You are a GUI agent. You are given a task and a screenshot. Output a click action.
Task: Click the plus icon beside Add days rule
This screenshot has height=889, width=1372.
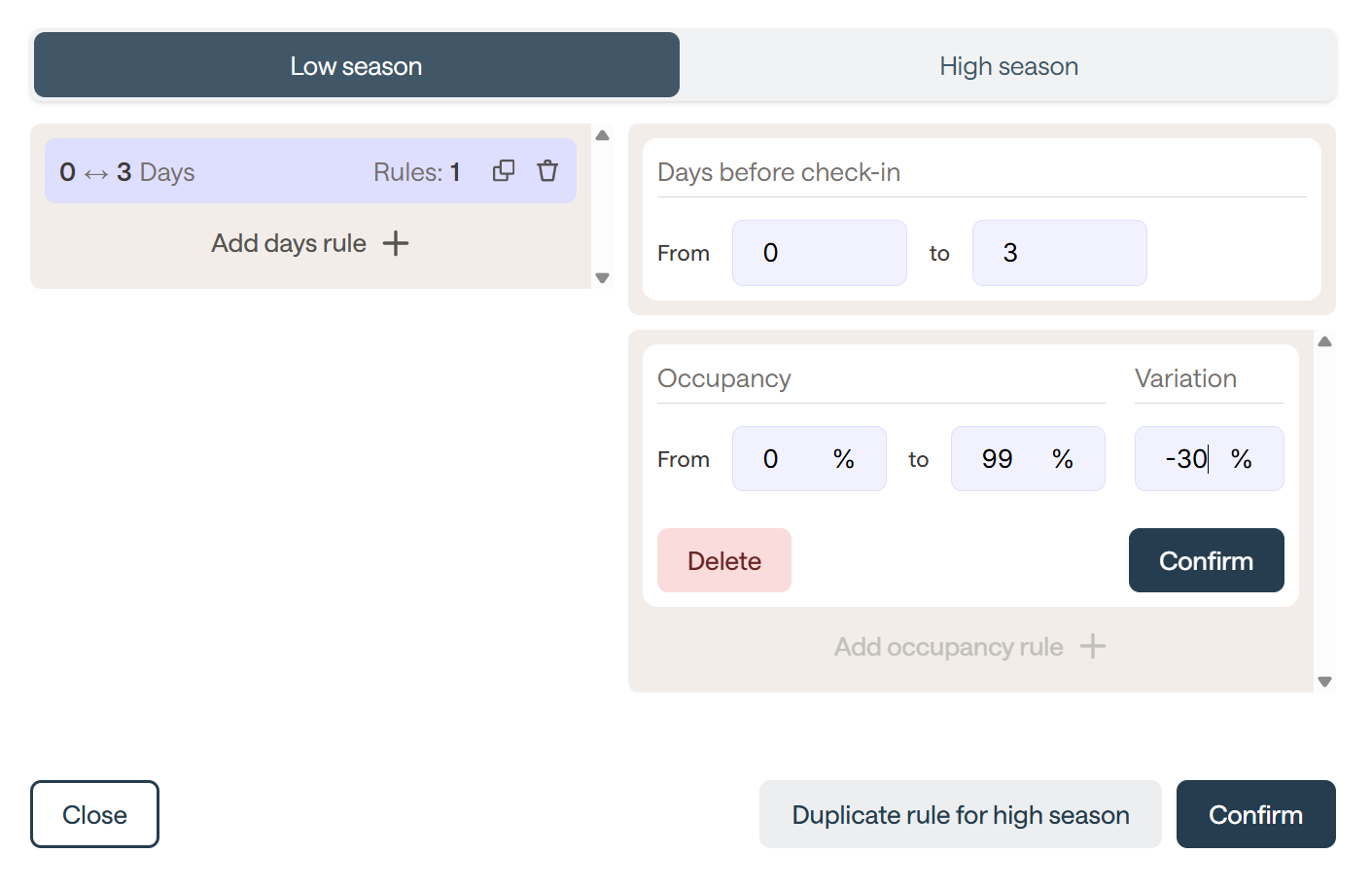pyautogui.click(x=396, y=243)
